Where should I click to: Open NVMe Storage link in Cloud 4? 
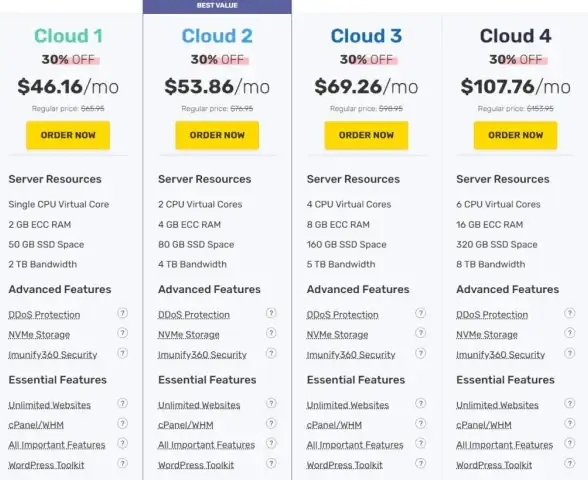(x=487, y=334)
